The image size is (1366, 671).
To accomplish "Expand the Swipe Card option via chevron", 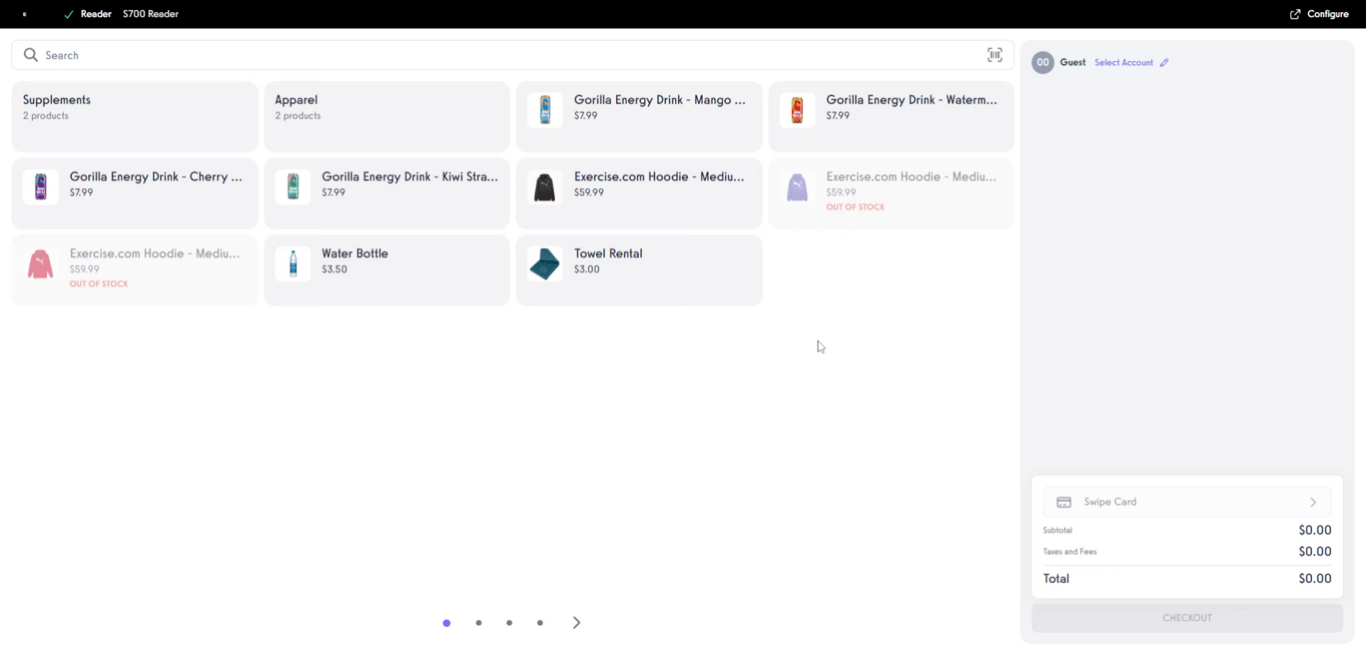I will pos(1314,502).
